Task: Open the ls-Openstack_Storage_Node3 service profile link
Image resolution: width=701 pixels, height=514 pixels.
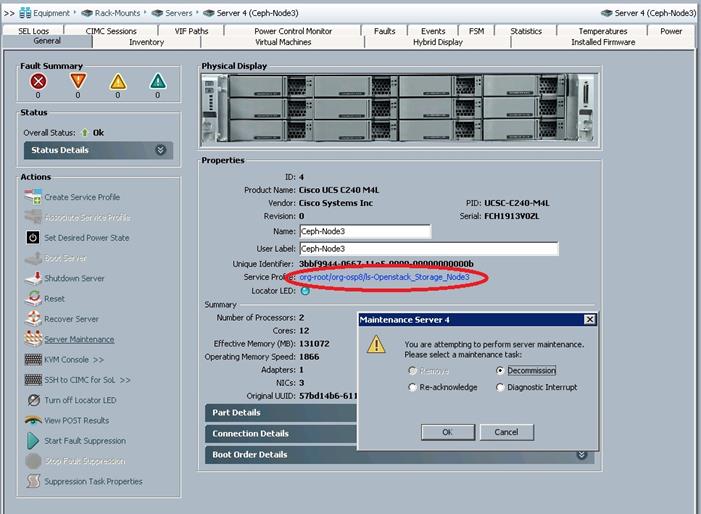Action: pos(384,277)
